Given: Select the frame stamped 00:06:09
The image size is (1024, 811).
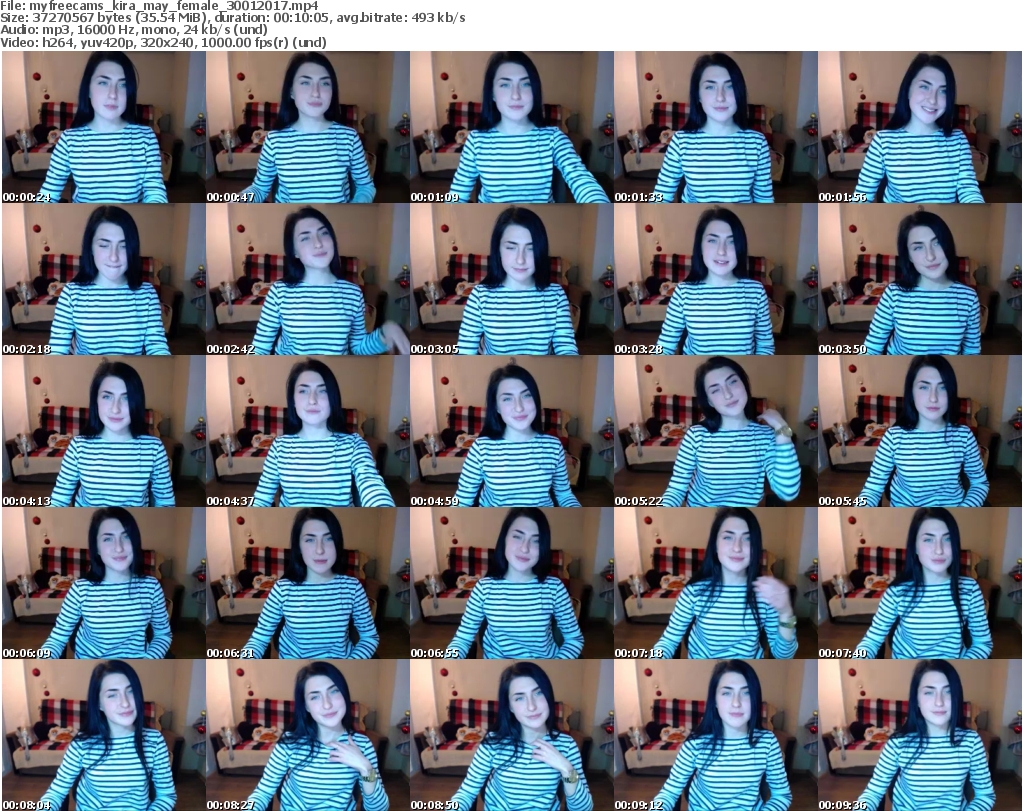Looking at the screenshot, I should (x=104, y=583).
